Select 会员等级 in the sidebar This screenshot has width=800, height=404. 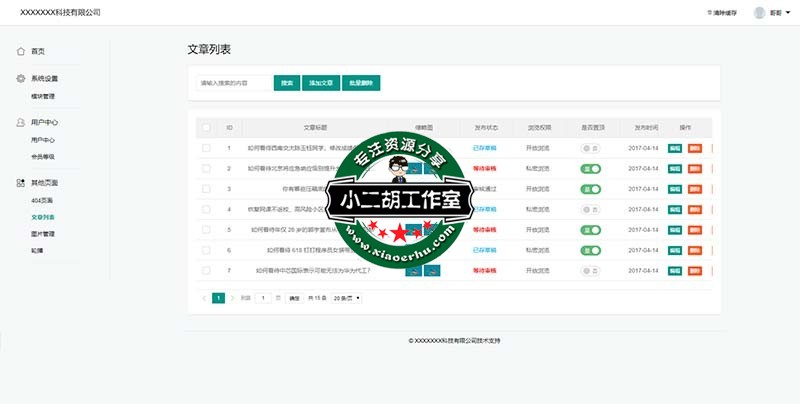[43, 157]
